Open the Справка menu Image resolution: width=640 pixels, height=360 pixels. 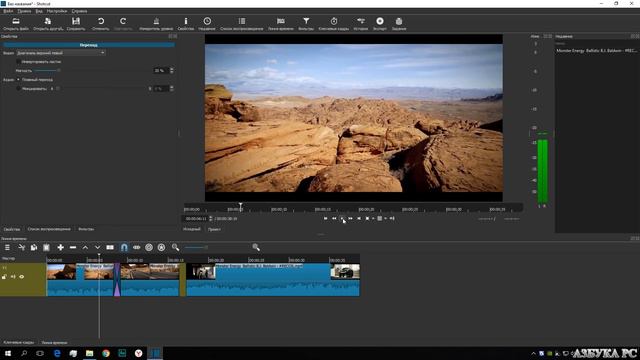[x=79, y=11]
